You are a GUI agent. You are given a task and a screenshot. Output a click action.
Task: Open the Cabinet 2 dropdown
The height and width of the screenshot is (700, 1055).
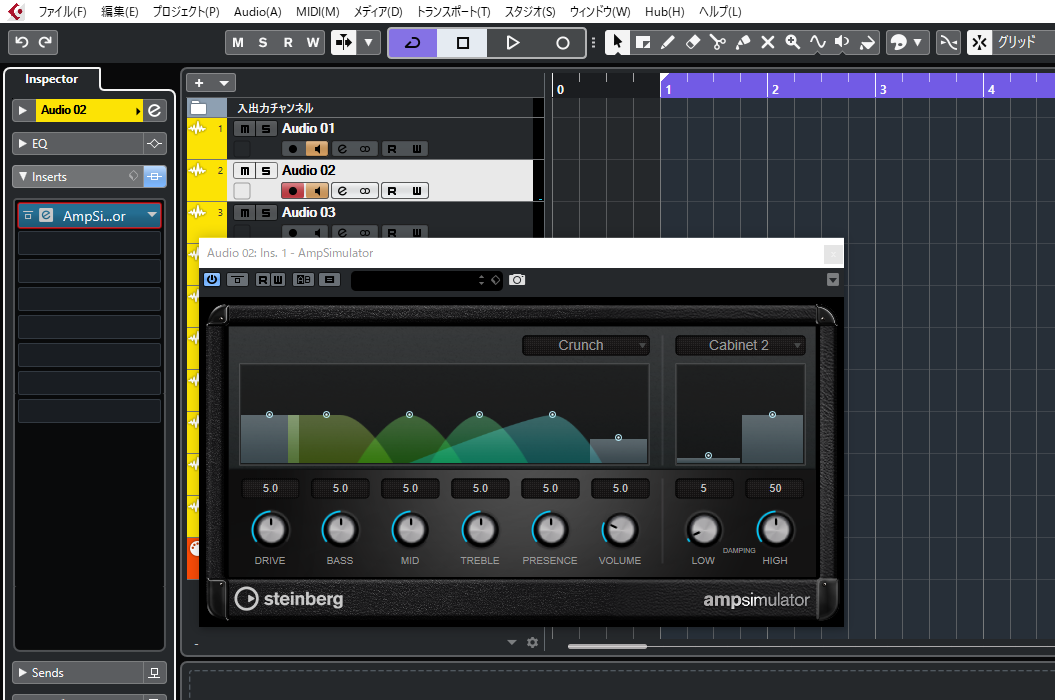(740, 345)
